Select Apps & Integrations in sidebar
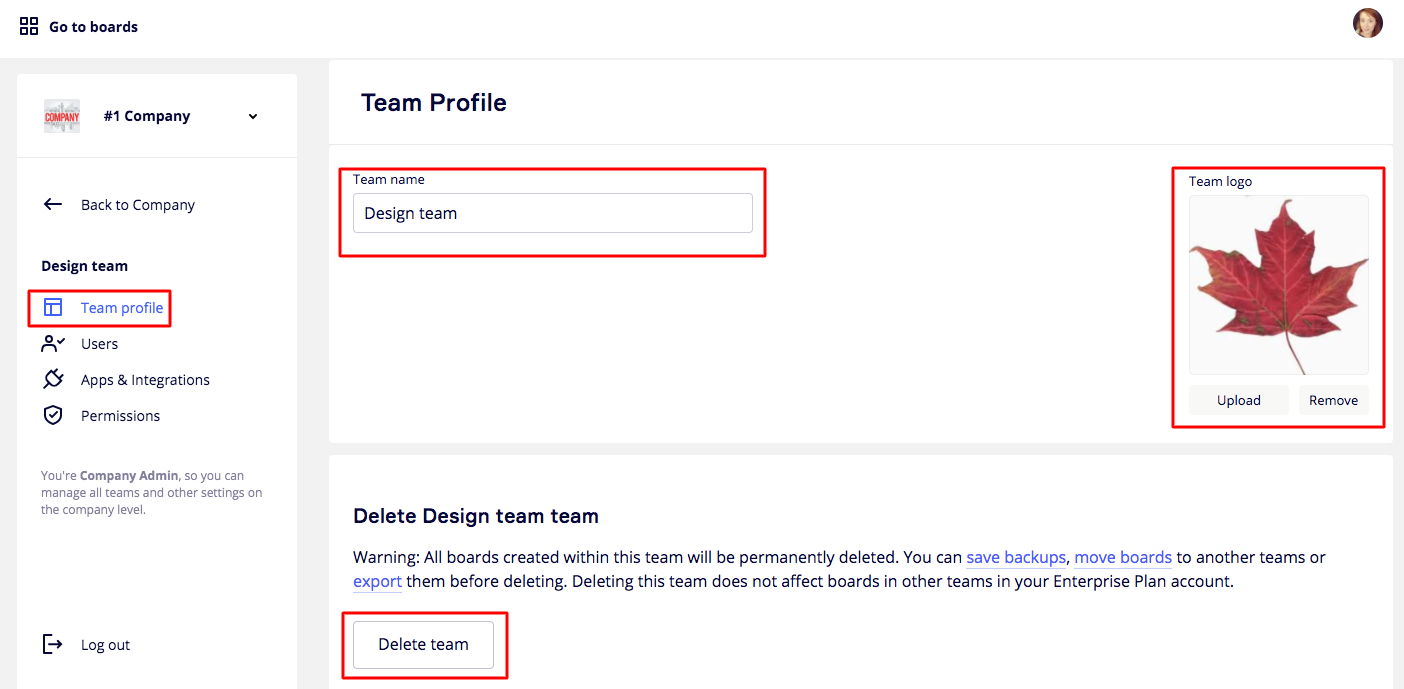 pyautogui.click(x=145, y=380)
